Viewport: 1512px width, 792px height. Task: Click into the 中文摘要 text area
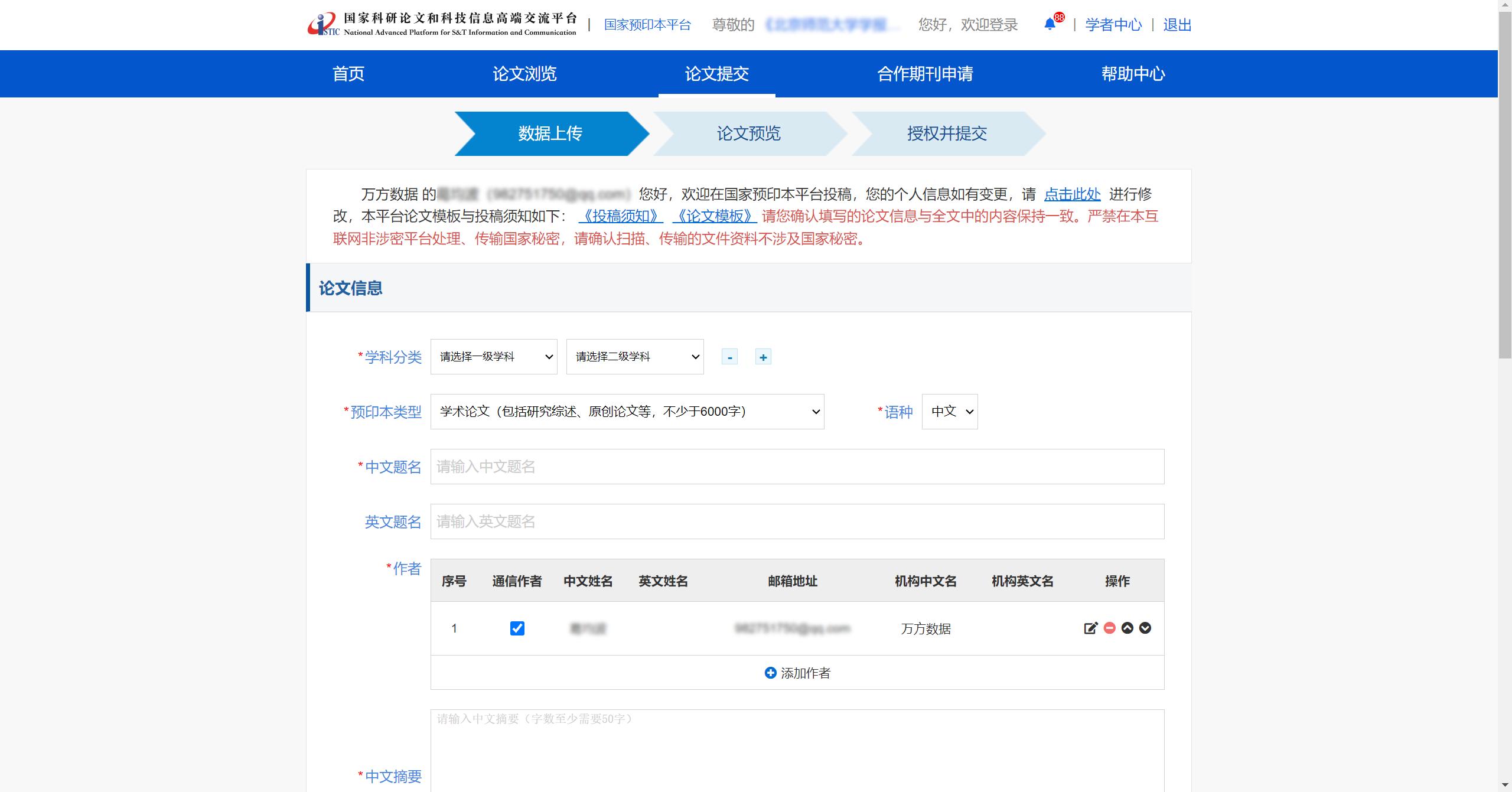797,750
